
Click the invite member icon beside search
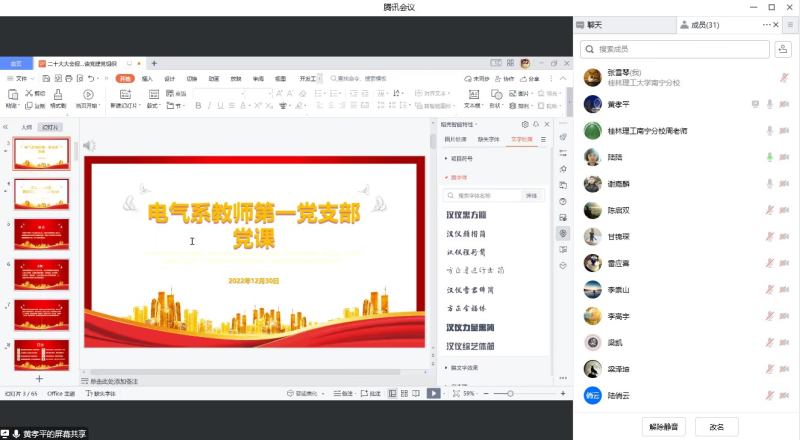[x=782, y=48]
